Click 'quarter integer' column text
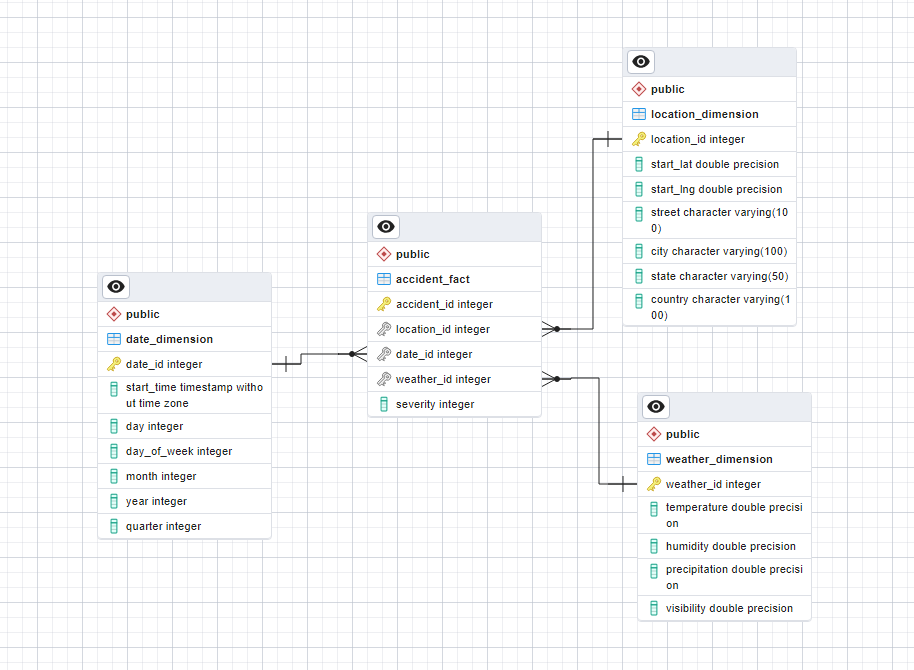 click(163, 527)
